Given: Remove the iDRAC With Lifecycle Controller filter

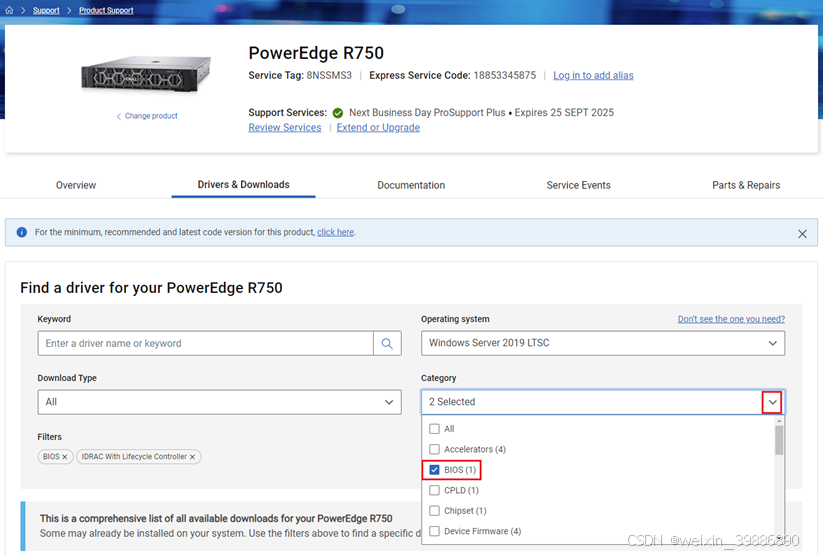Looking at the screenshot, I should (193, 457).
